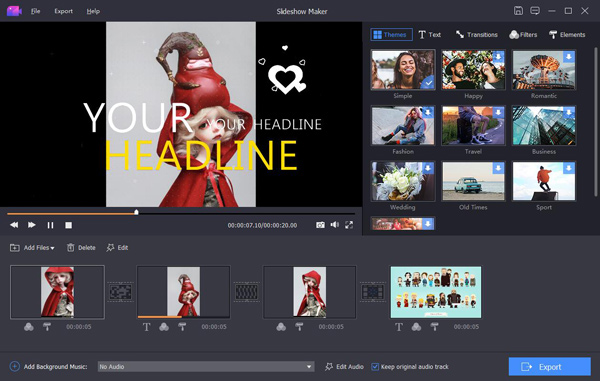Screen dimensions: 600x381
Task: Click the Slideshow Maker app logo
Action: (14, 11)
